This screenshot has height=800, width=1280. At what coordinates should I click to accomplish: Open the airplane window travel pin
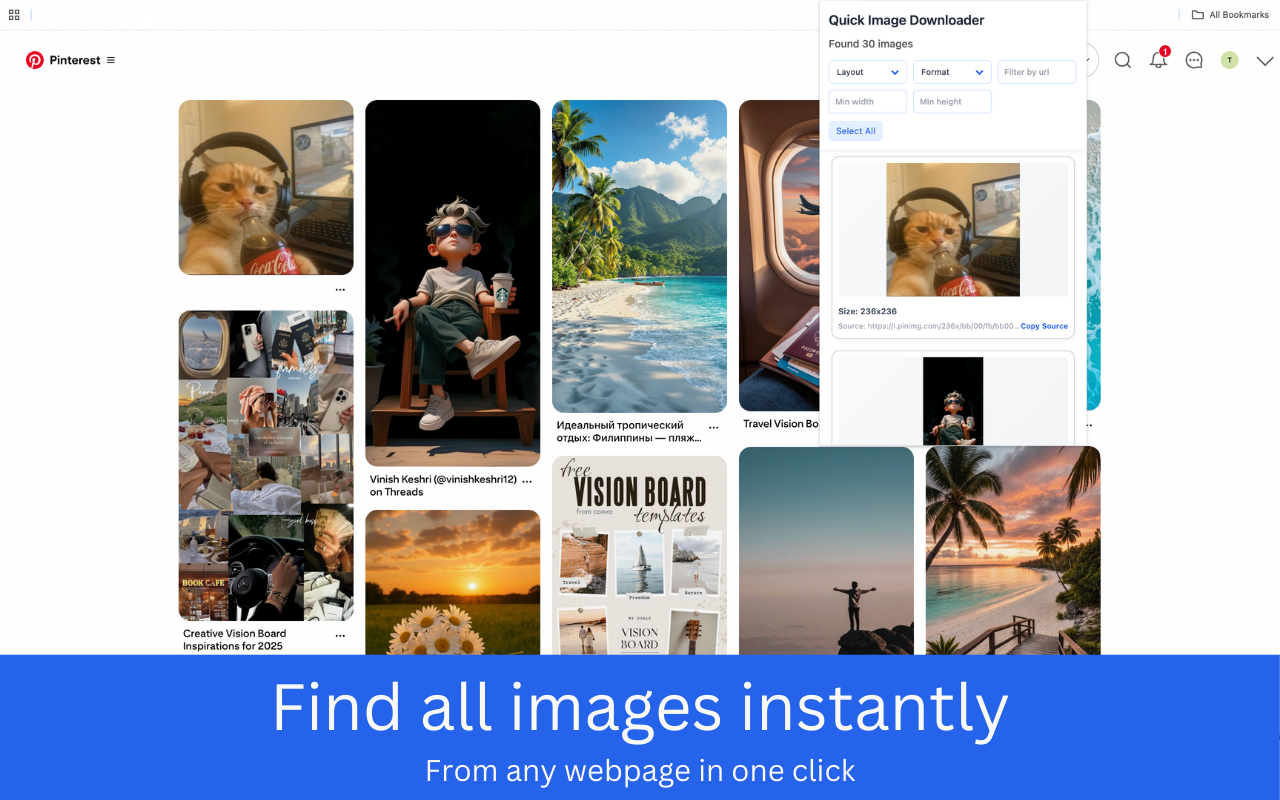pyautogui.click(x=779, y=256)
